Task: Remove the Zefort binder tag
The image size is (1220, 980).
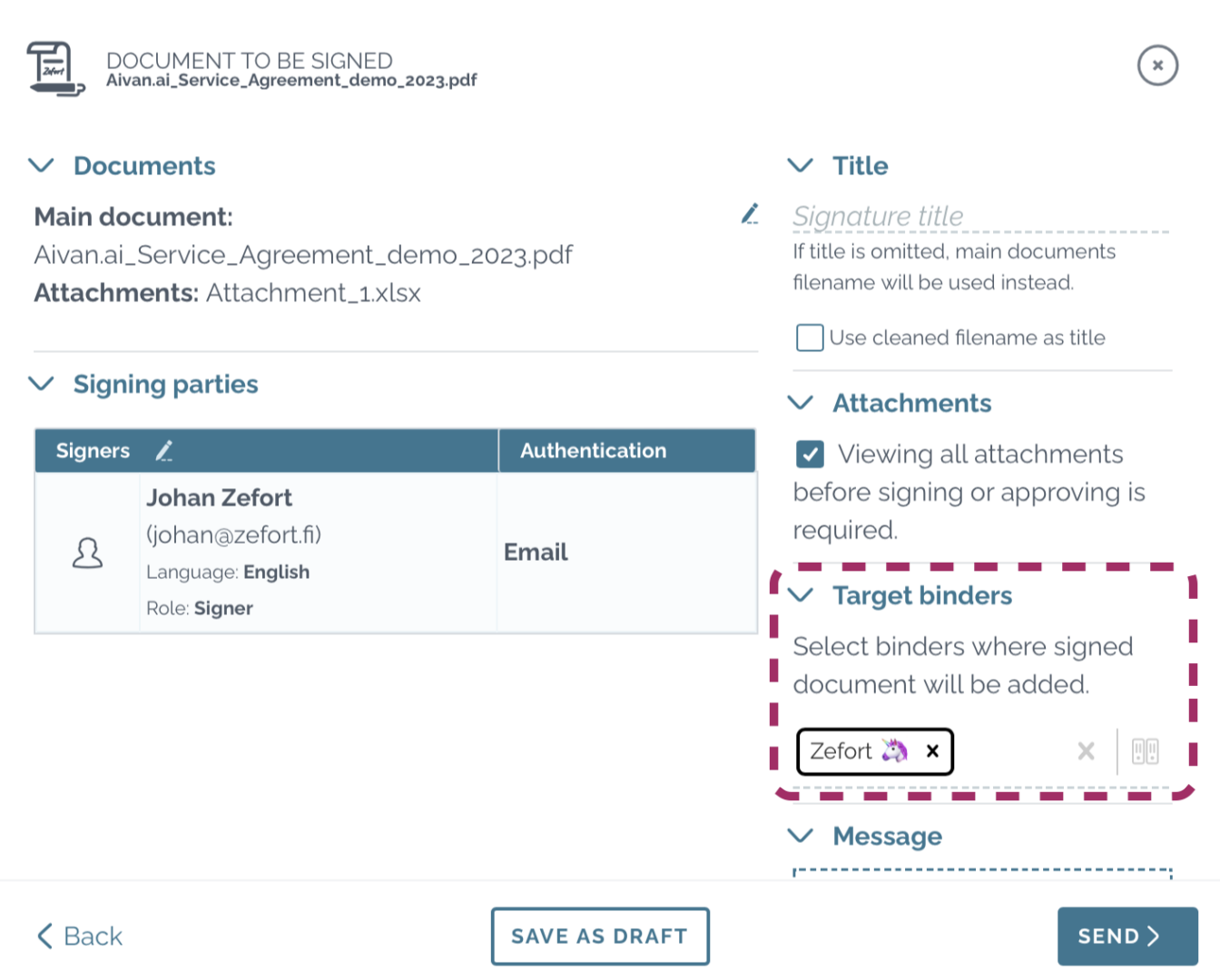Action: [932, 751]
